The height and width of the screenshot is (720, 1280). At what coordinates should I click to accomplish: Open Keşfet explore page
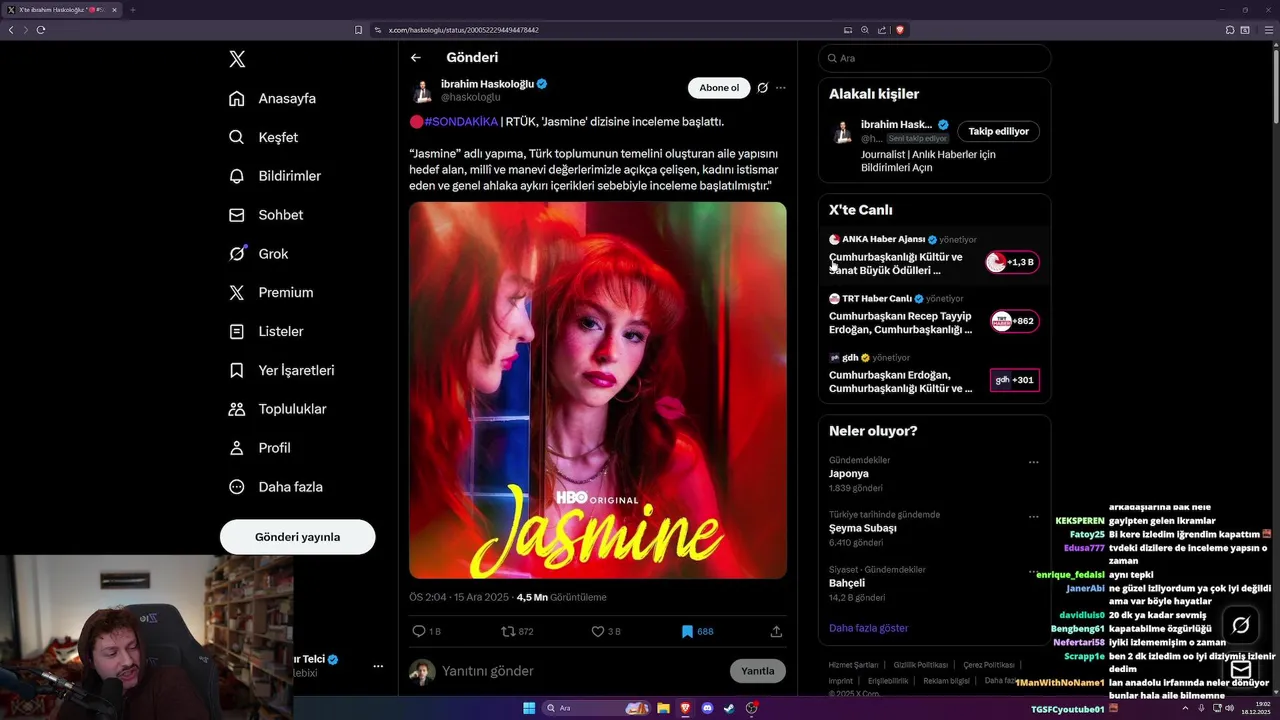(264, 137)
